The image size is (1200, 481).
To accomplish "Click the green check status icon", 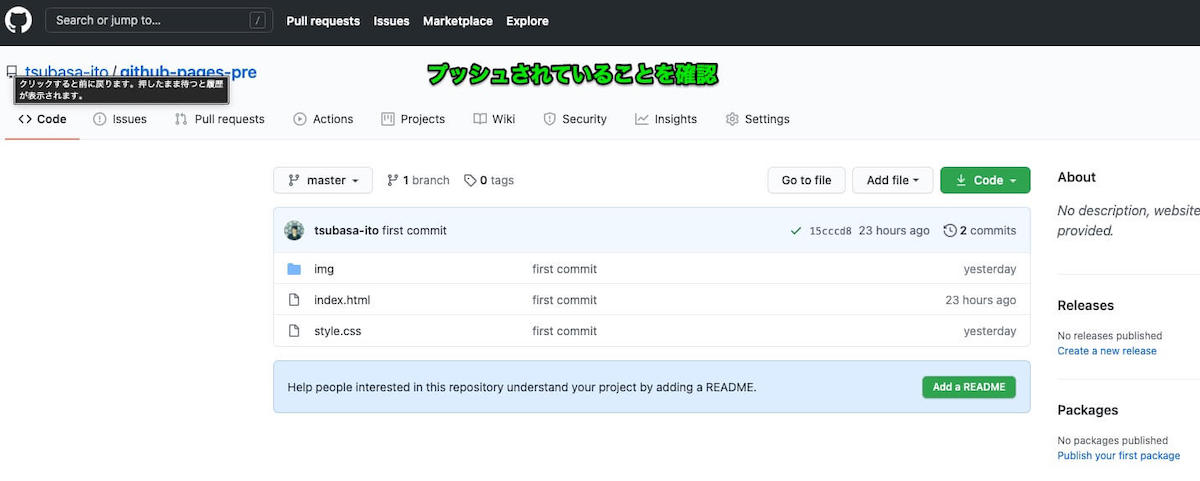I will [796, 231].
